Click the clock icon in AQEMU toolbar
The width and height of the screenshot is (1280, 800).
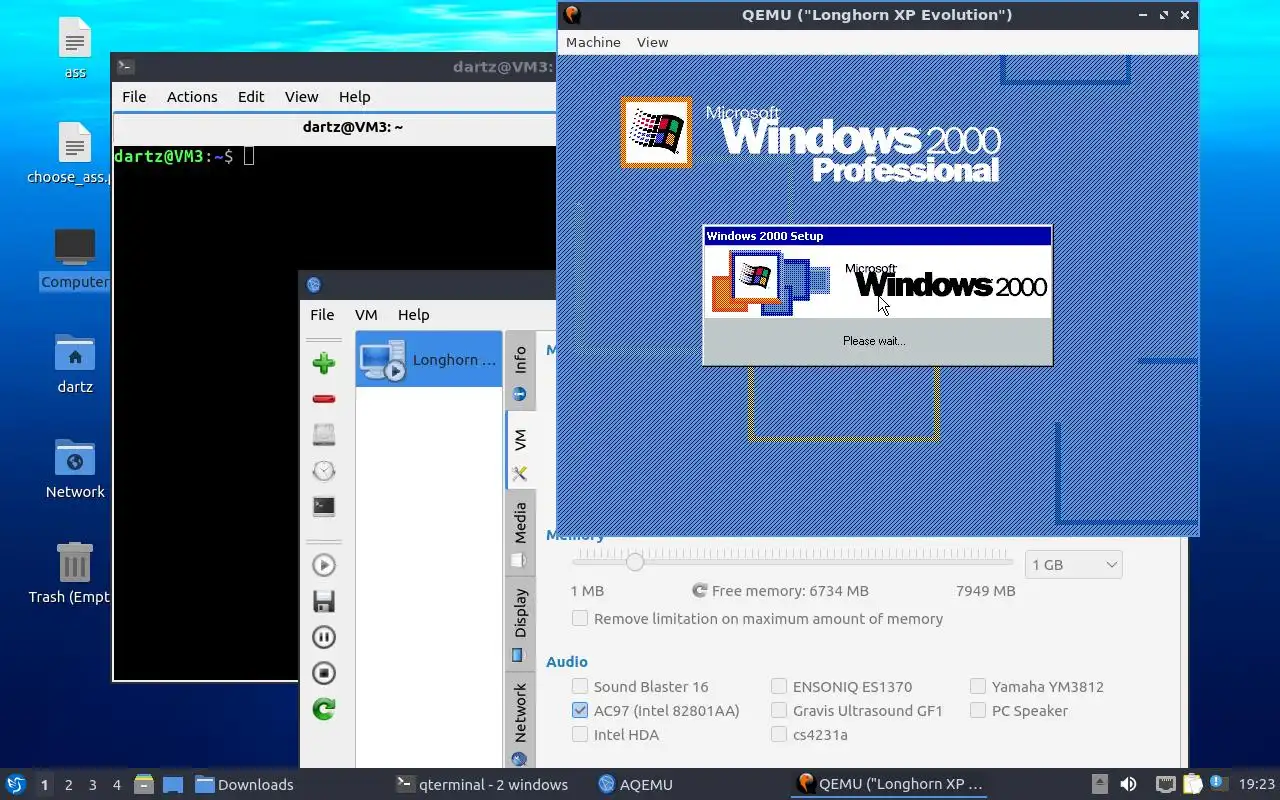pyautogui.click(x=323, y=471)
